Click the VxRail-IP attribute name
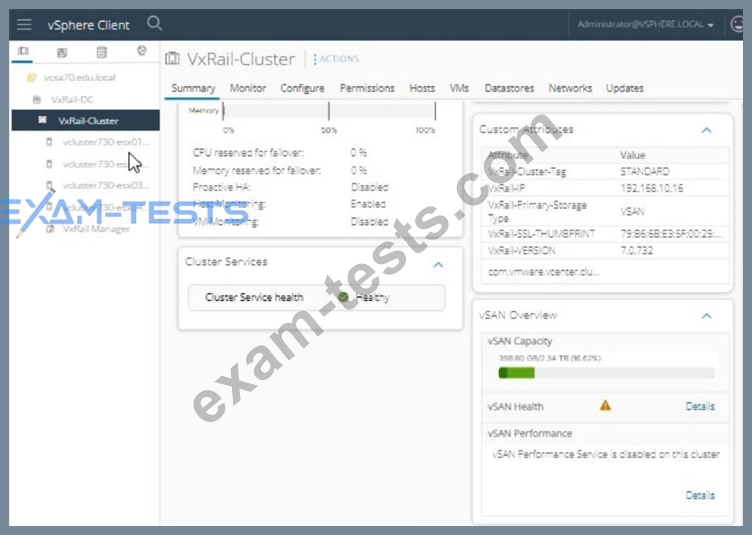The height and width of the screenshot is (535, 752). 506,188
